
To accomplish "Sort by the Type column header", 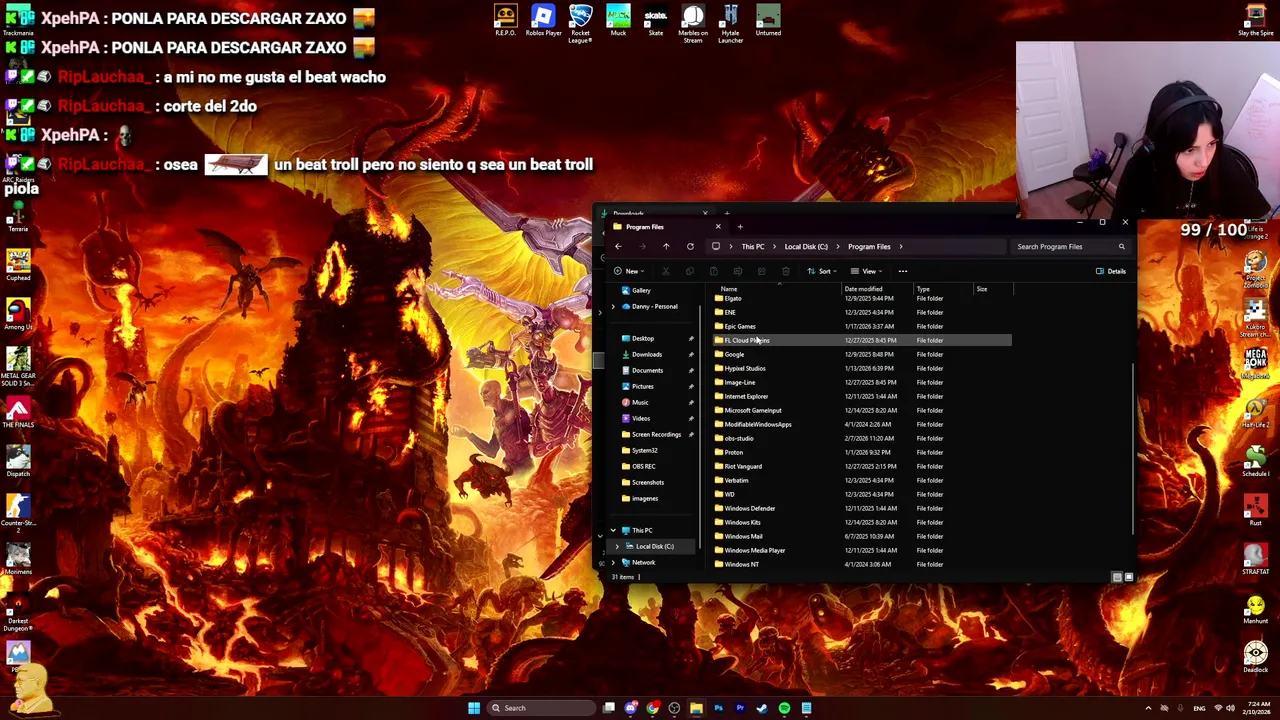I will pyautogui.click(x=923, y=289).
